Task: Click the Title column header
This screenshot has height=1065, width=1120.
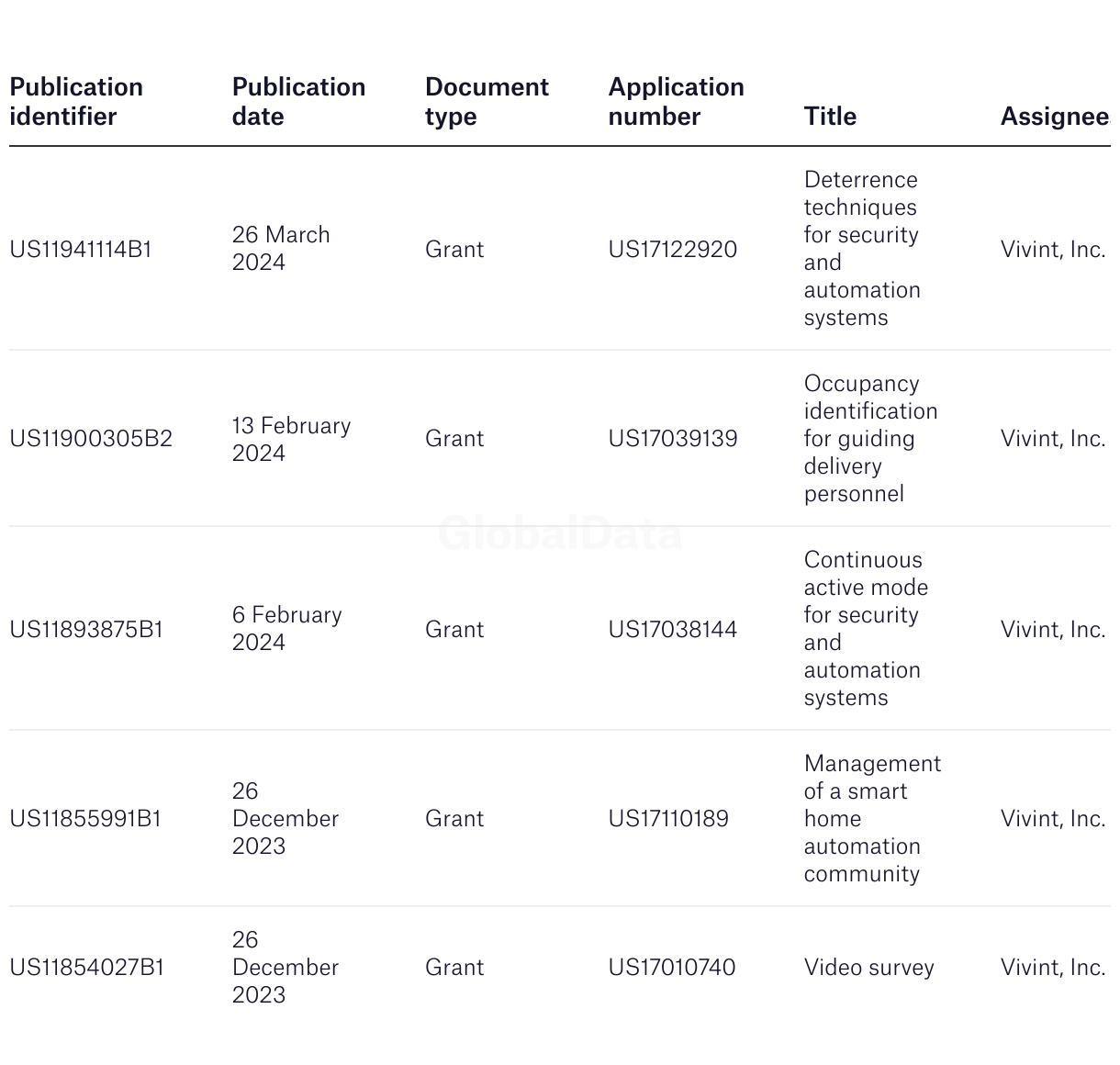Action: pyautogui.click(x=830, y=117)
